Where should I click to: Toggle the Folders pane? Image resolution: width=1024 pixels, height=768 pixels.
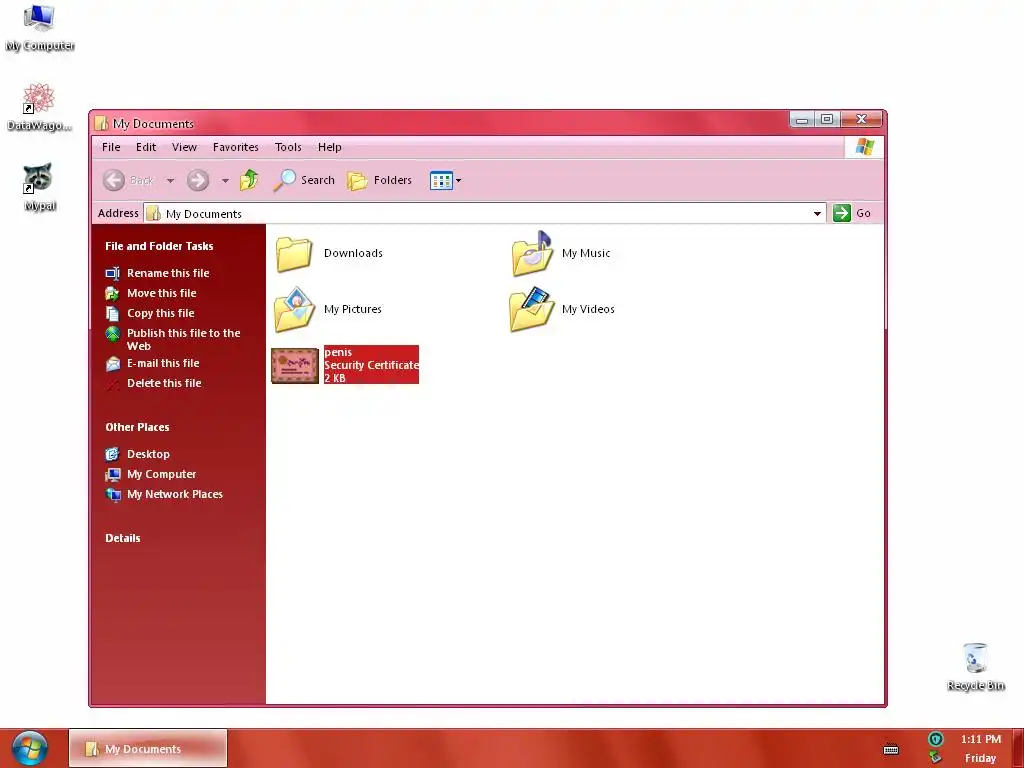(379, 180)
